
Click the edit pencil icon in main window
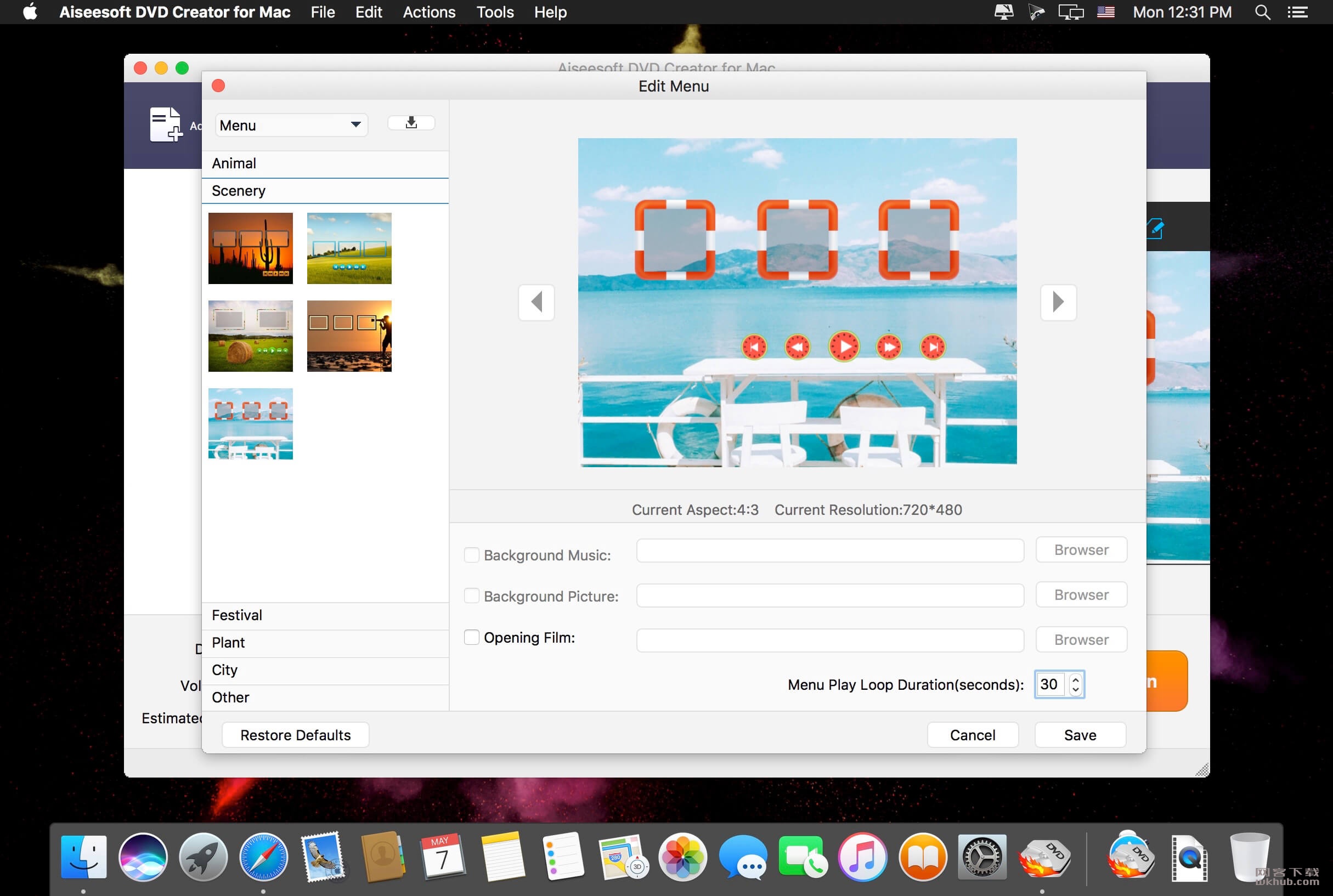pyautogui.click(x=1155, y=229)
